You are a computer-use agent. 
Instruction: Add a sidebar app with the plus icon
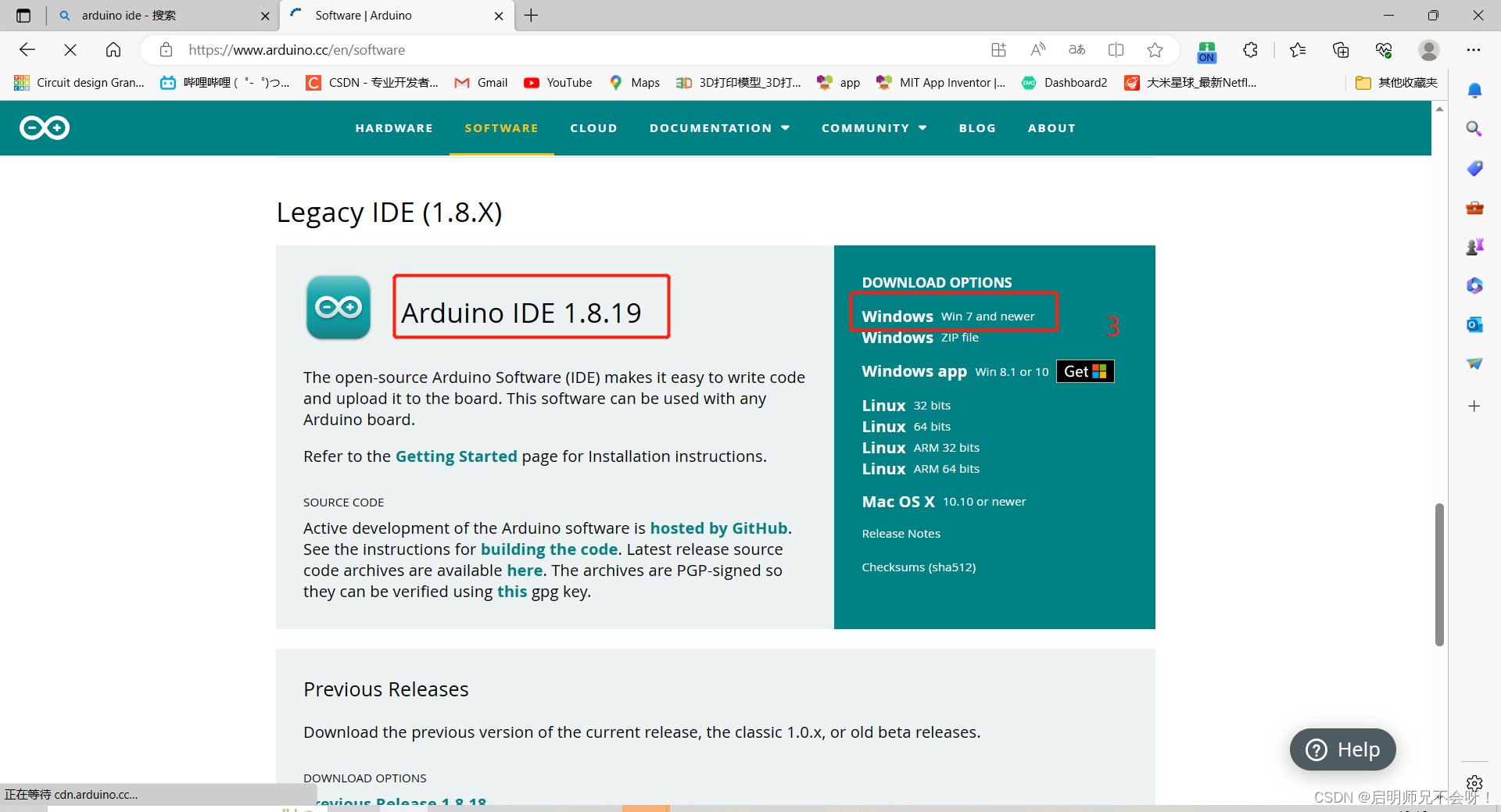[x=1474, y=406]
